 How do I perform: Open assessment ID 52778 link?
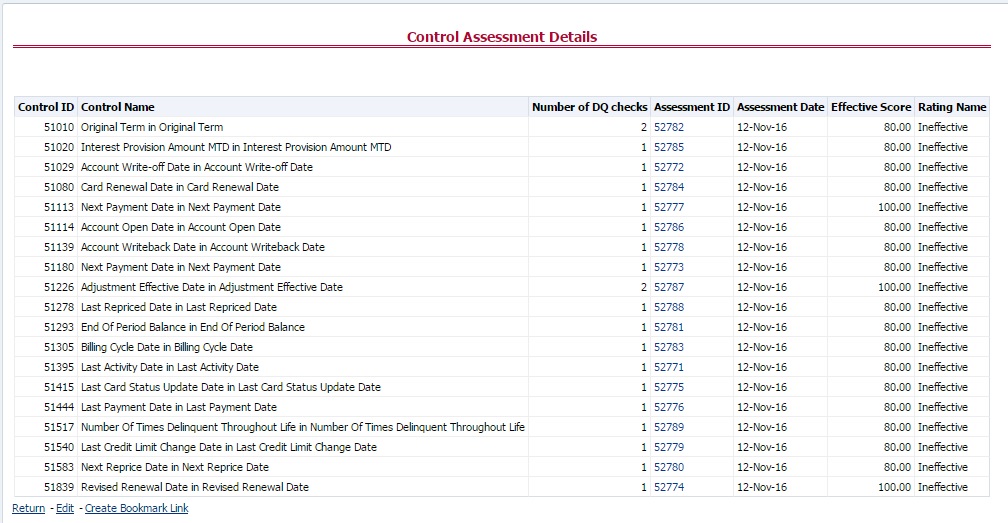click(x=669, y=247)
